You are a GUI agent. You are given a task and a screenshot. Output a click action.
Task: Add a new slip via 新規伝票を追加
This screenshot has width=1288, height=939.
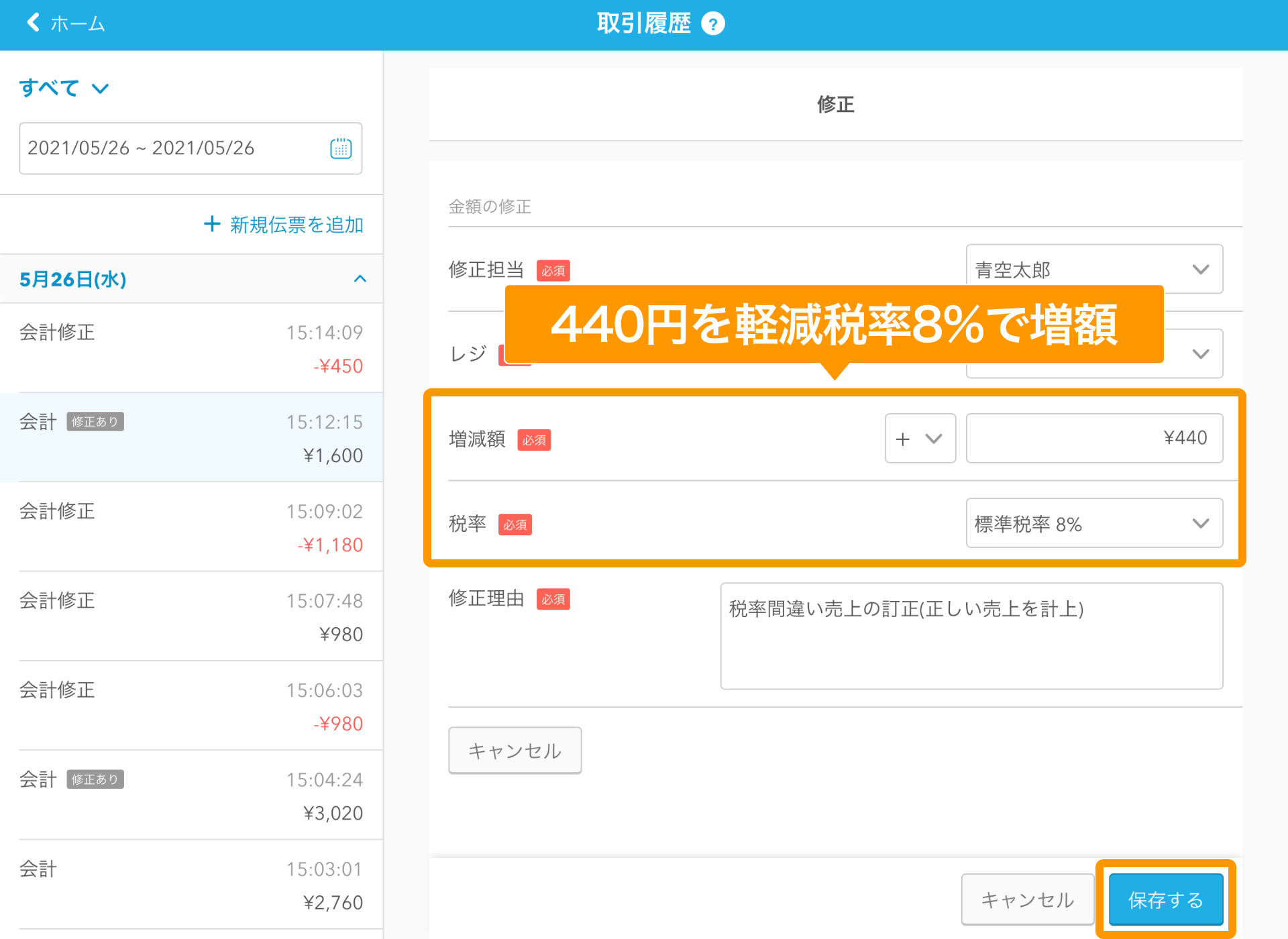click(284, 225)
